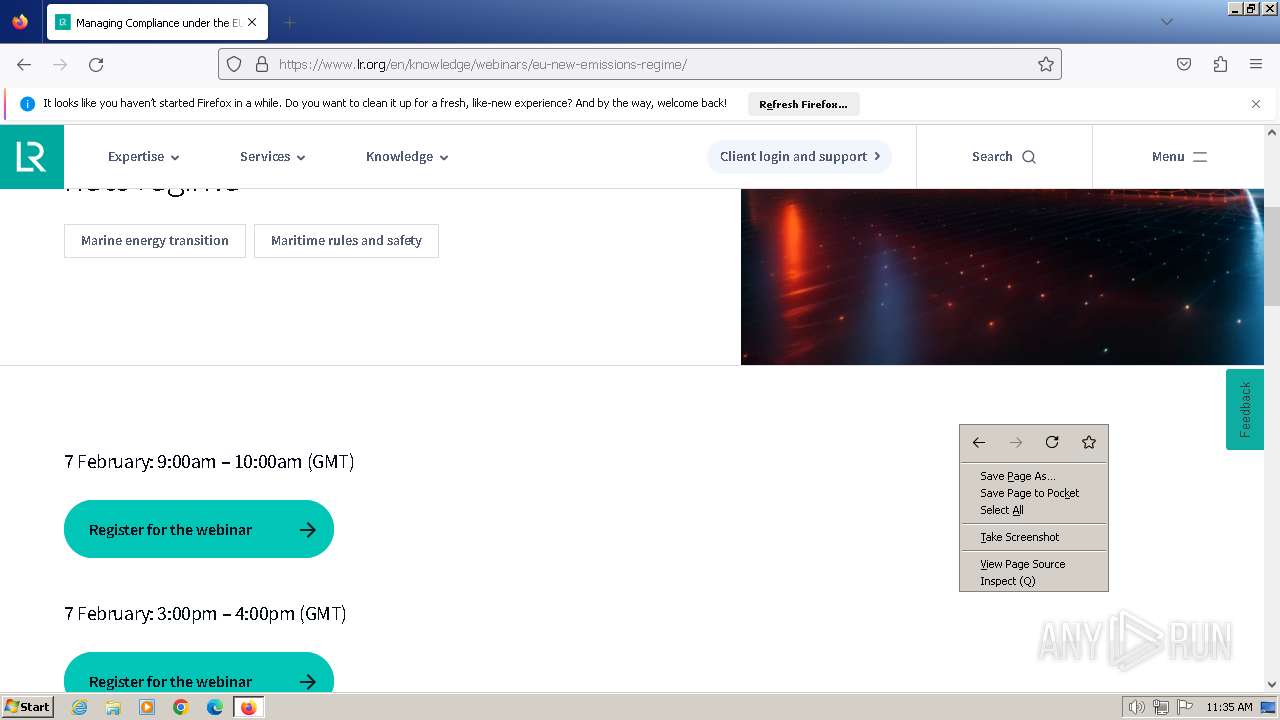
Task: Launch Chrome from the taskbar
Action: click(x=181, y=707)
